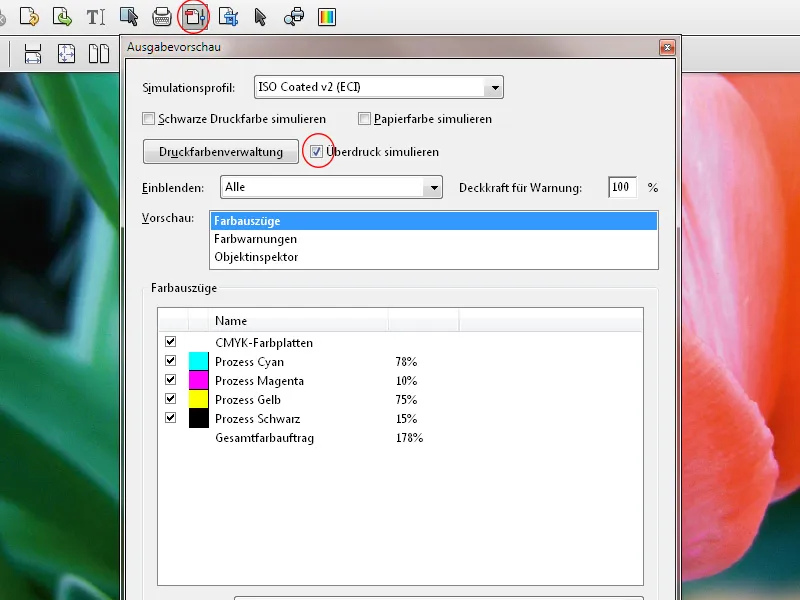Click the 178% total ink value

pyautogui.click(x=409, y=438)
